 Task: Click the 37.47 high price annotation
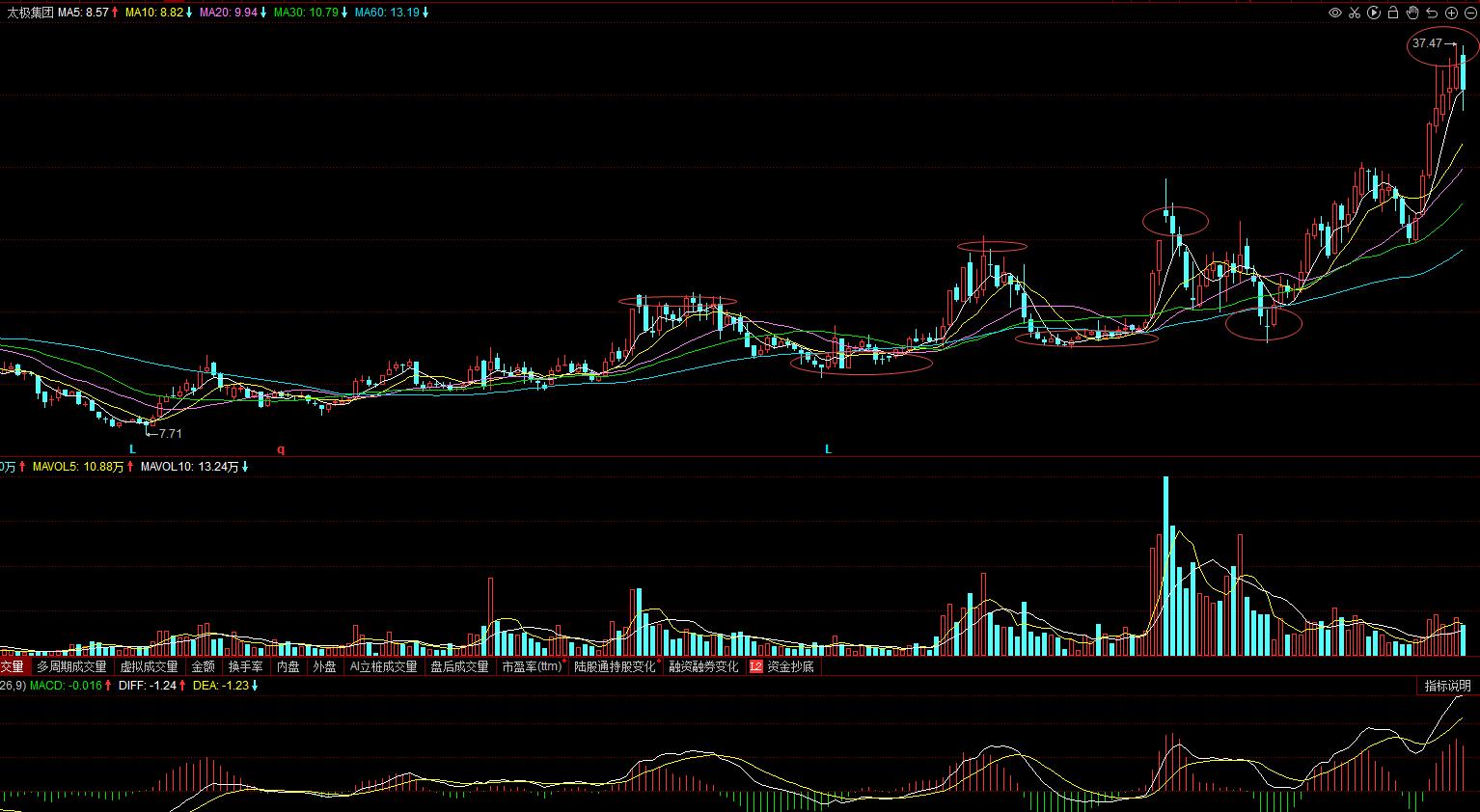[x=1427, y=43]
